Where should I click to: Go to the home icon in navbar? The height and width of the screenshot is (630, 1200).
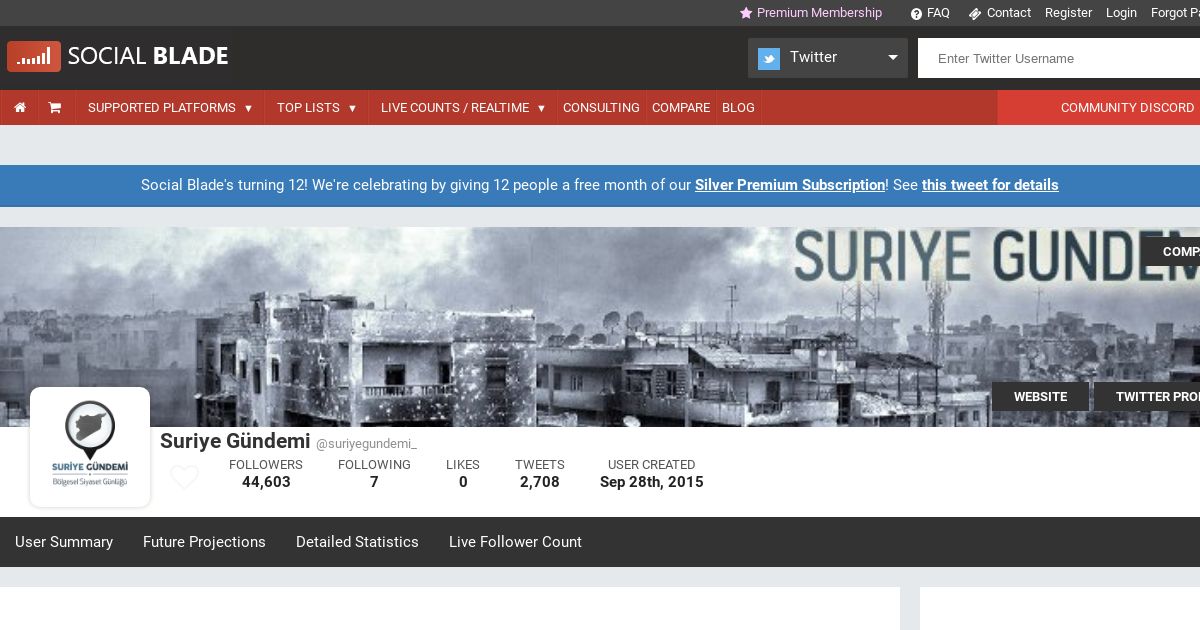pyautogui.click(x=20, y=107)
